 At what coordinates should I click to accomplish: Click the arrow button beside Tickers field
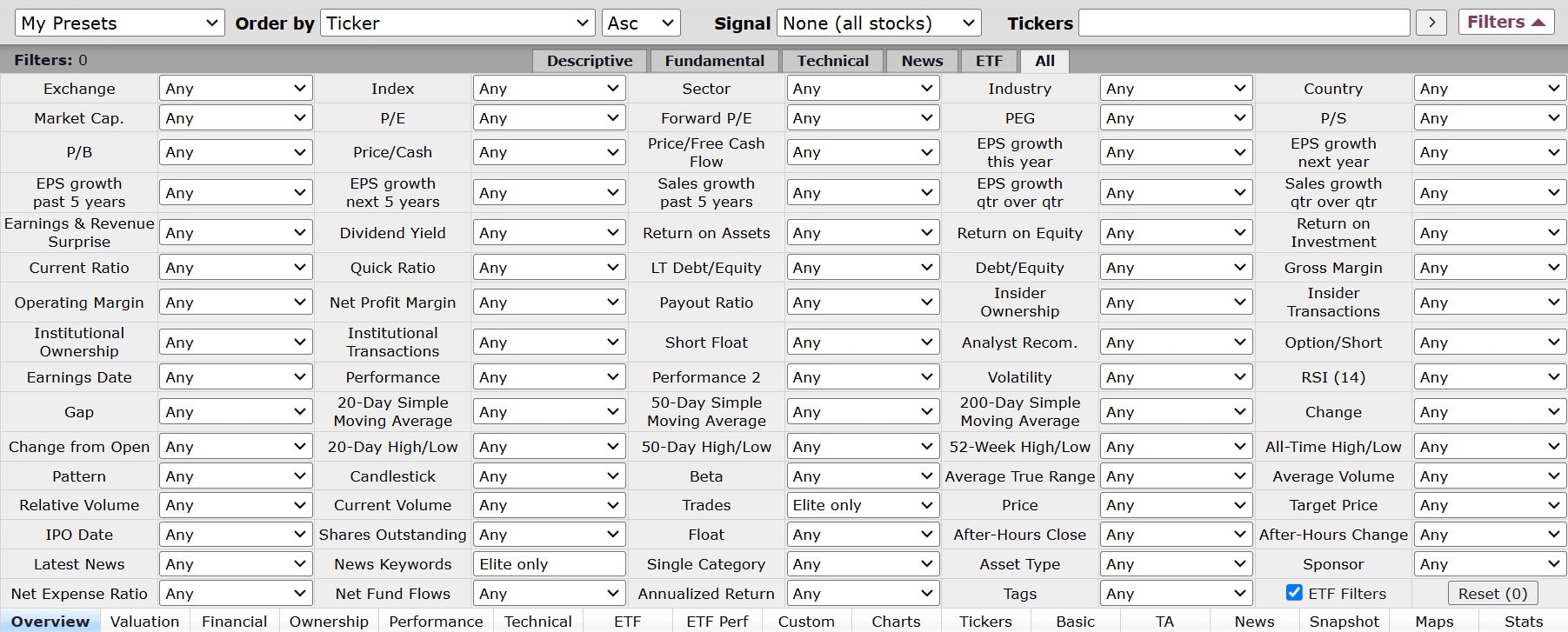(1431, 23)
